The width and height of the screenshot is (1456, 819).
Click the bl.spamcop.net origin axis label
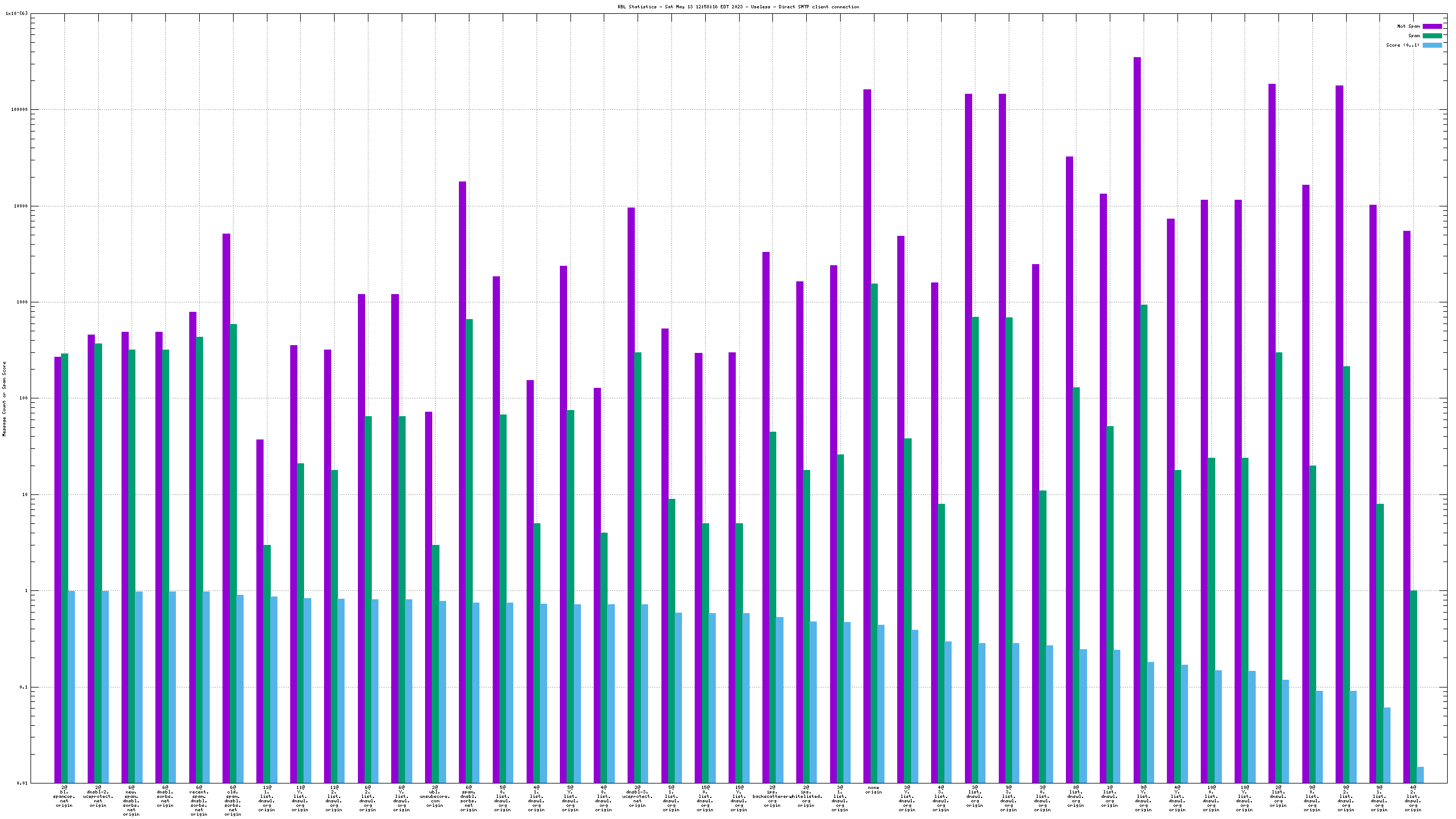click(x=64, y=796)
